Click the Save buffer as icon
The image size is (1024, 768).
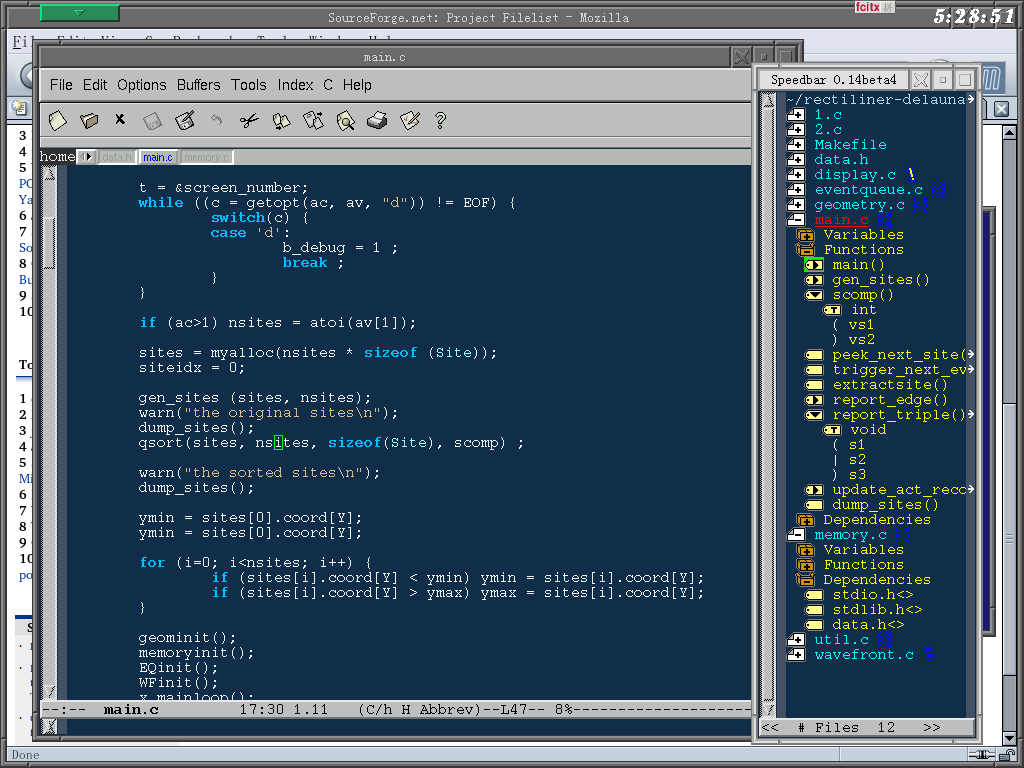[184, 120]
